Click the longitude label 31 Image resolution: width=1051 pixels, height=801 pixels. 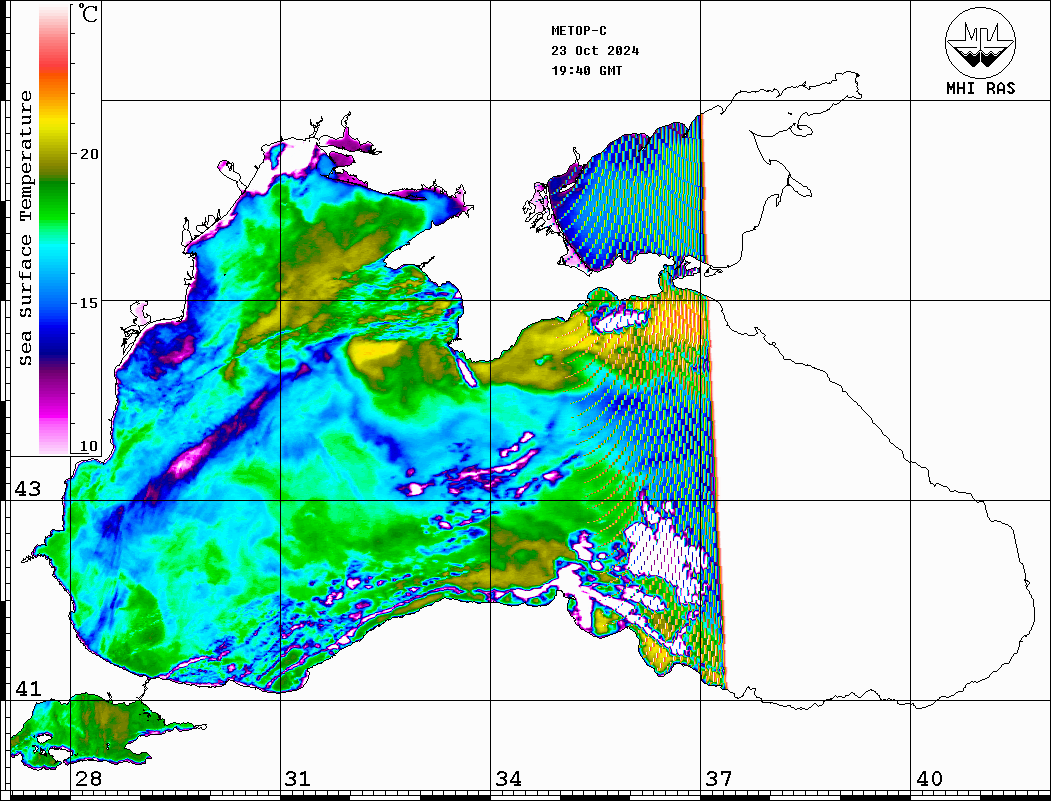click(298, 779)
